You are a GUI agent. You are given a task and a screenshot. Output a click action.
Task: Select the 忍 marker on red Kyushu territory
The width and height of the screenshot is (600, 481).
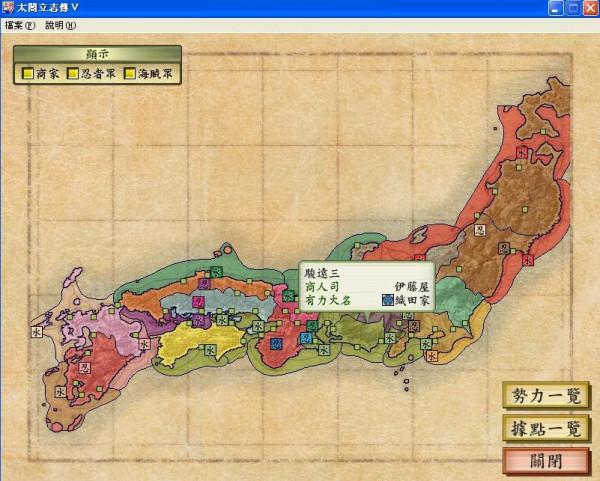[84, 368]
